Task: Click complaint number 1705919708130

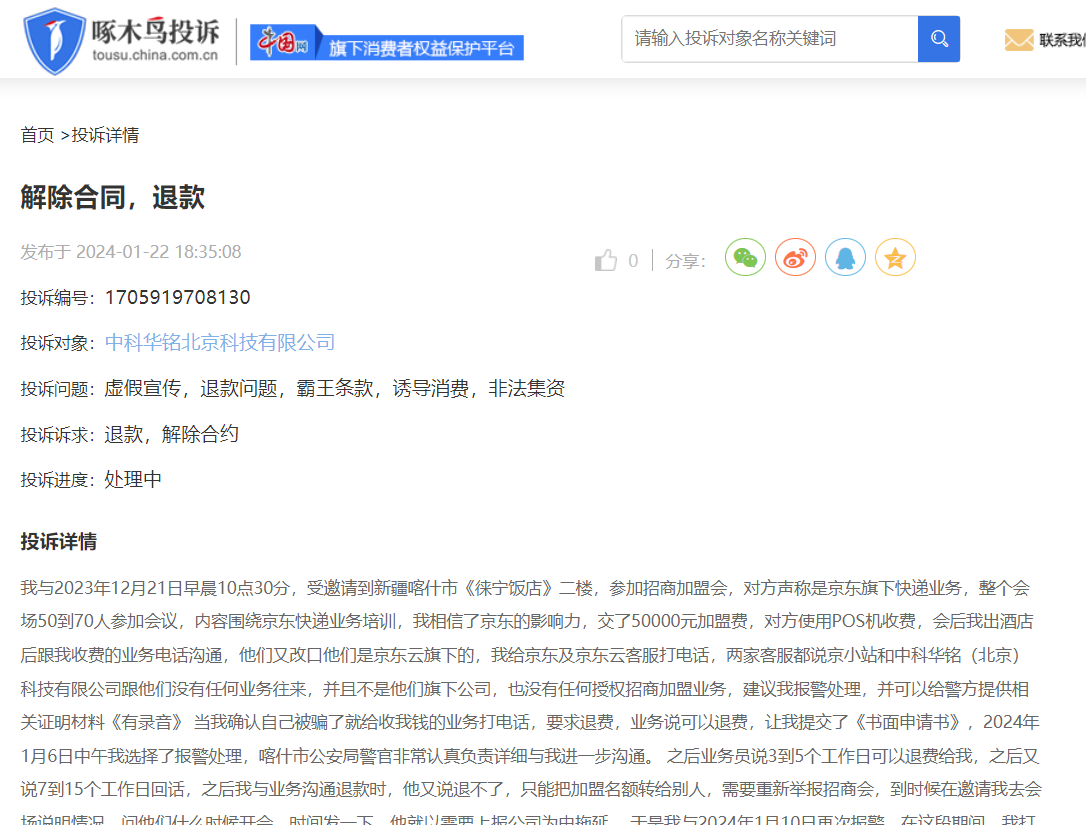Action: coord(177,297)
